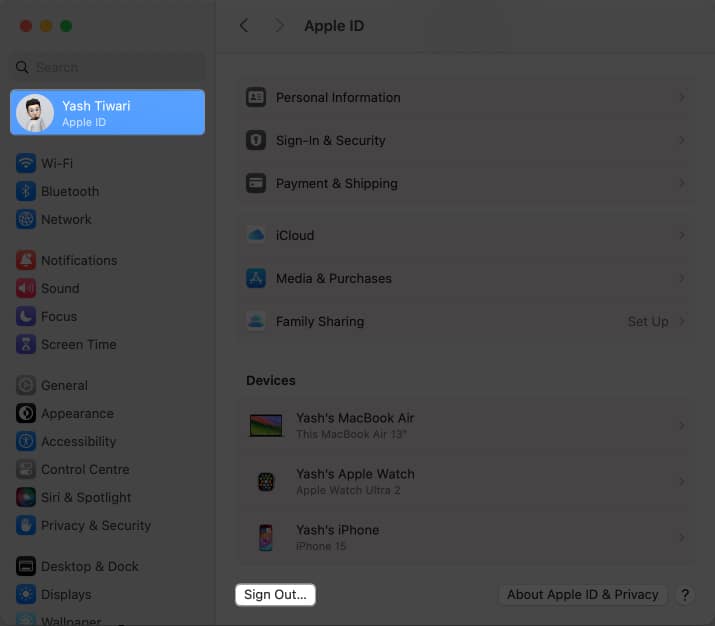The image size is (715, 626).
Task: Select Notifications in the sidebar
Action: (x=108, y=260)
